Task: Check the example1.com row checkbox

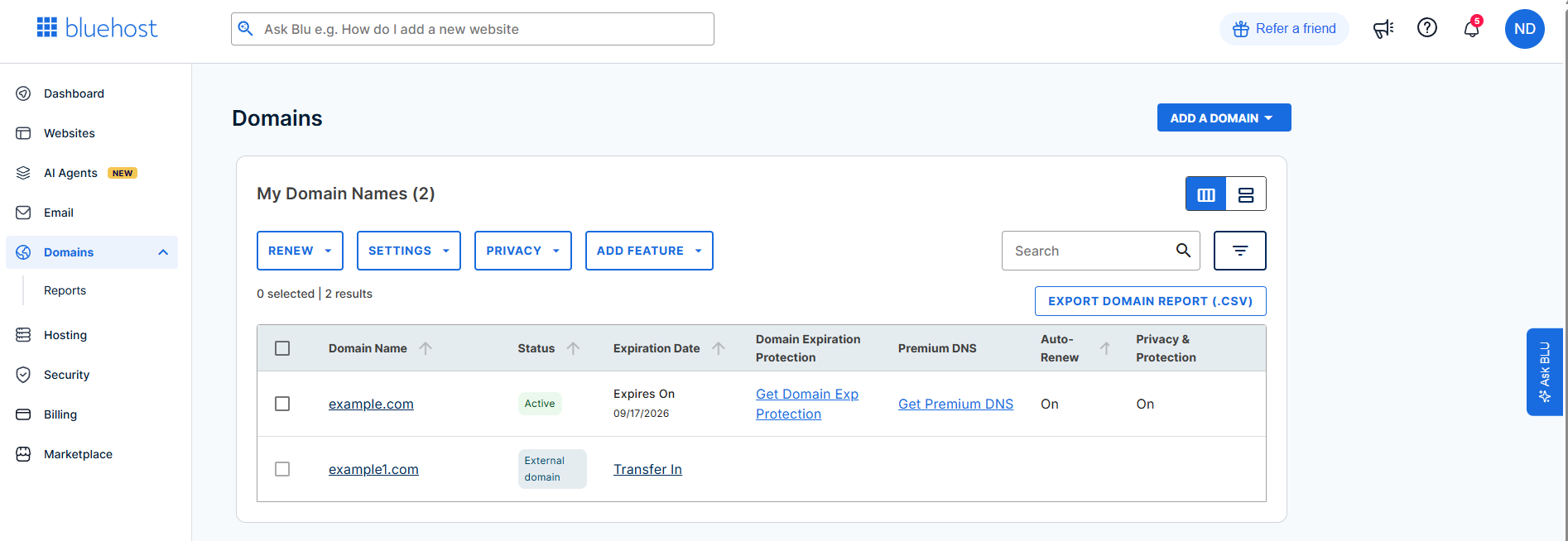Action: (x=282, y=469)
